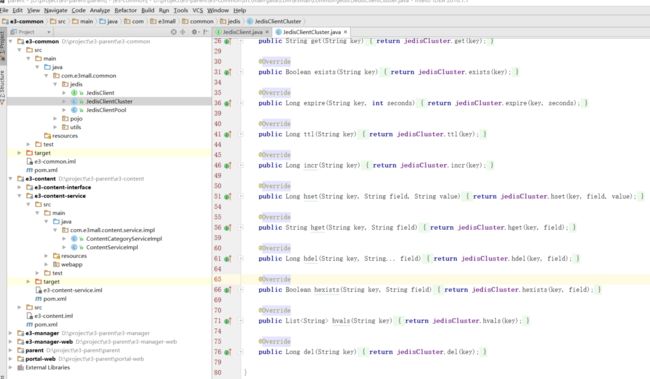The image size is (650, 379).
Task: Open the Project view type dropdown
Action: pos(49,32)
